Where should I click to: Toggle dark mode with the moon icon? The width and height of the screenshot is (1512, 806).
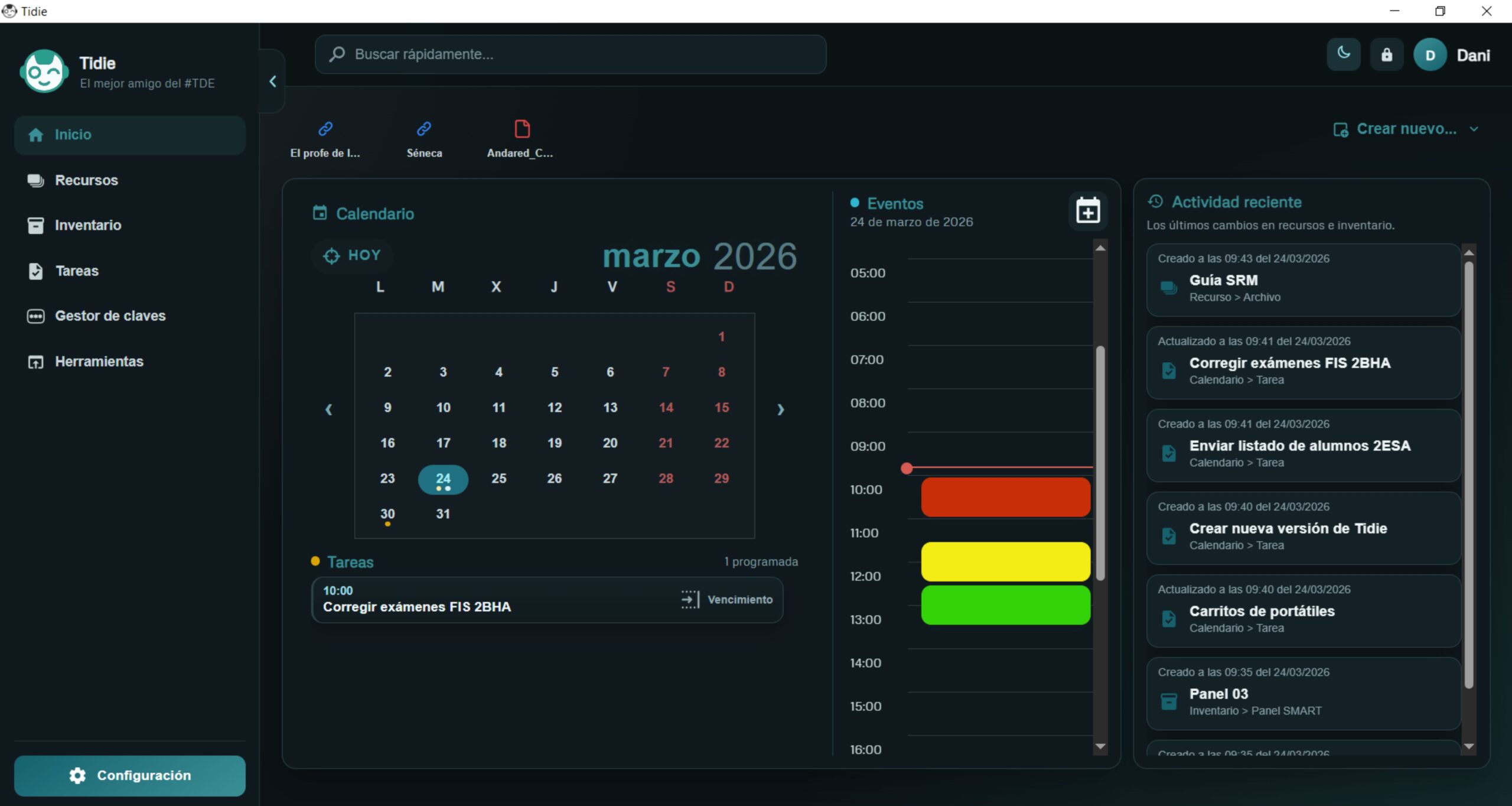pos(1343,54)
